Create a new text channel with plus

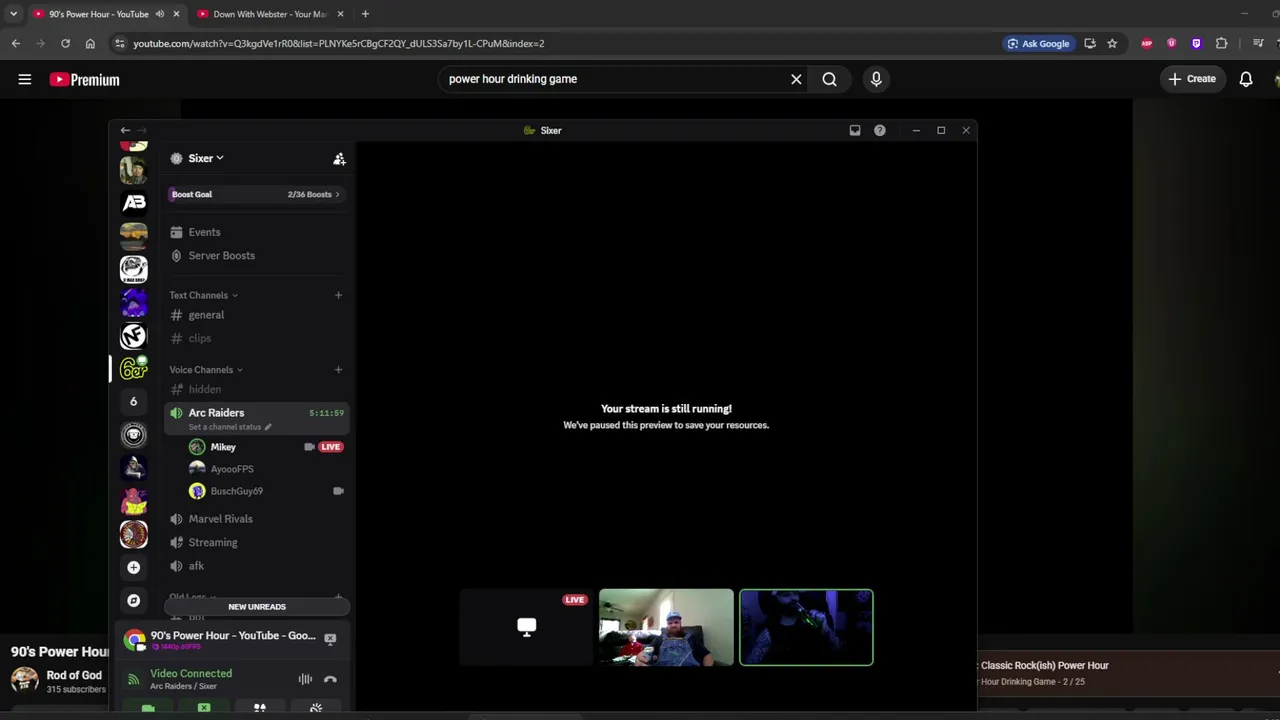tap(338, 295)
